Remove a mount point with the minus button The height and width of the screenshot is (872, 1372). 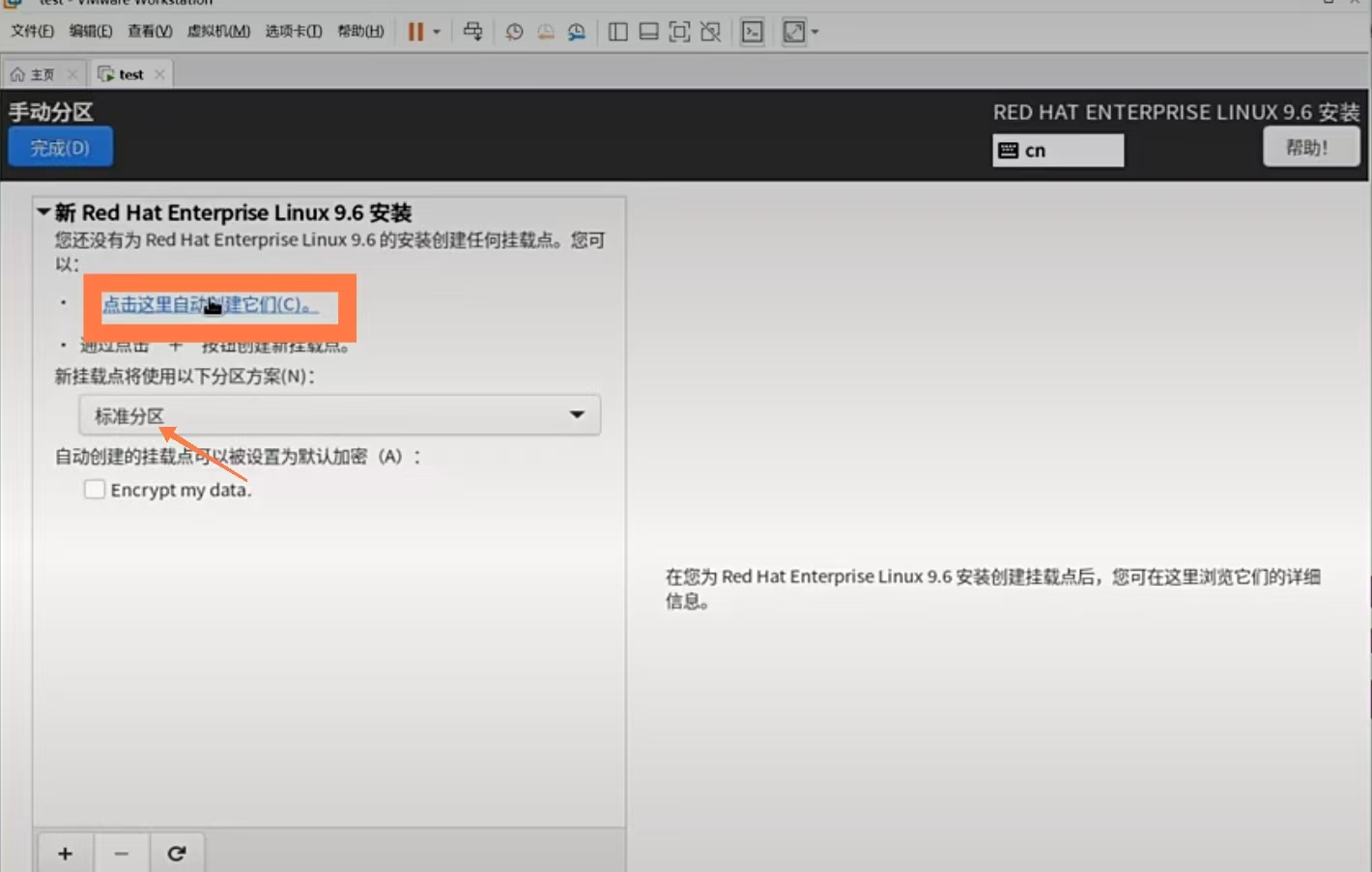coord(121,854)
